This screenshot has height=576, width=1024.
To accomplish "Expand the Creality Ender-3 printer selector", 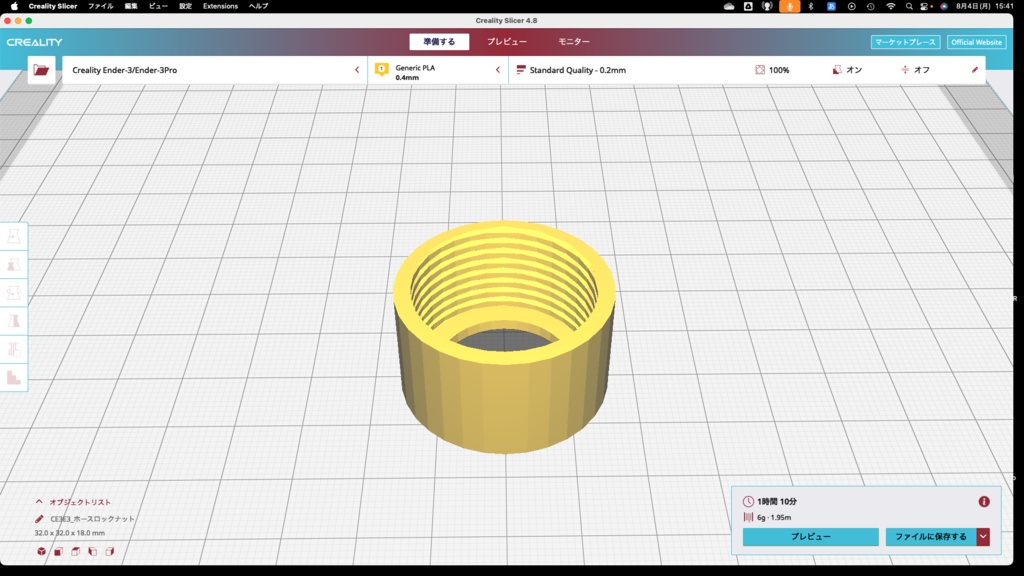I will coord(215,70).
